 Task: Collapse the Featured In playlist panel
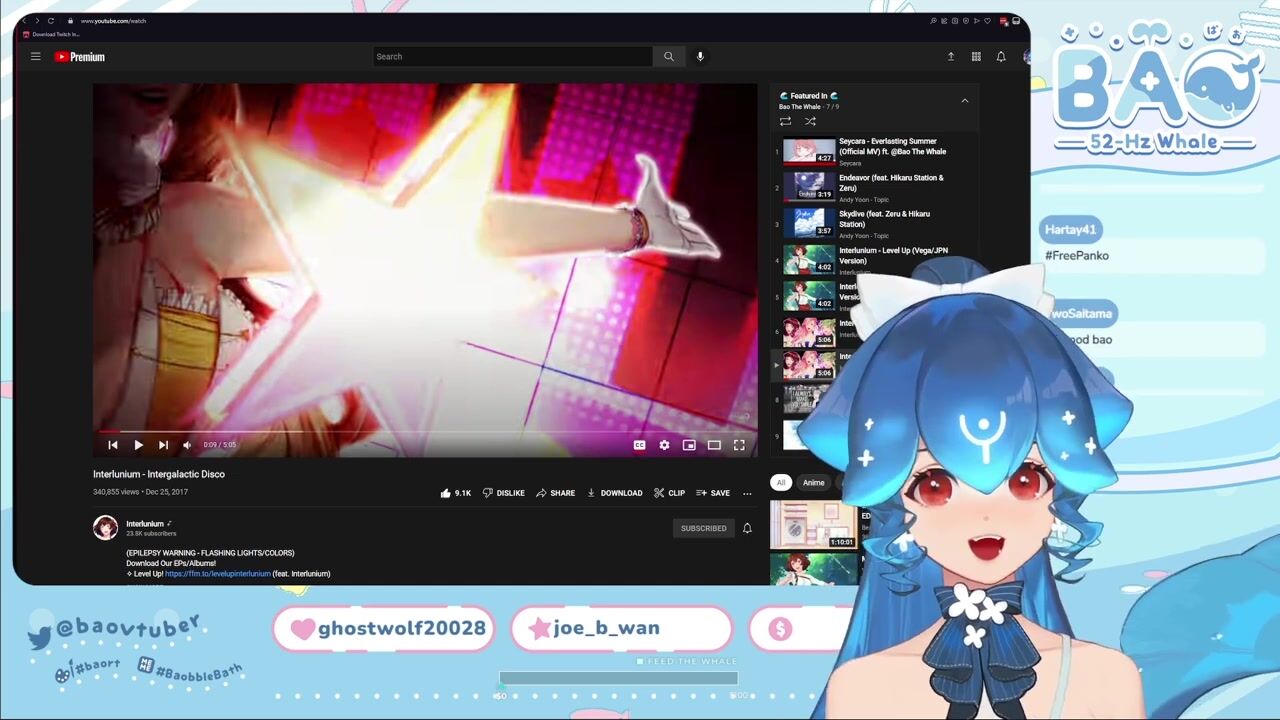[964, 101]
